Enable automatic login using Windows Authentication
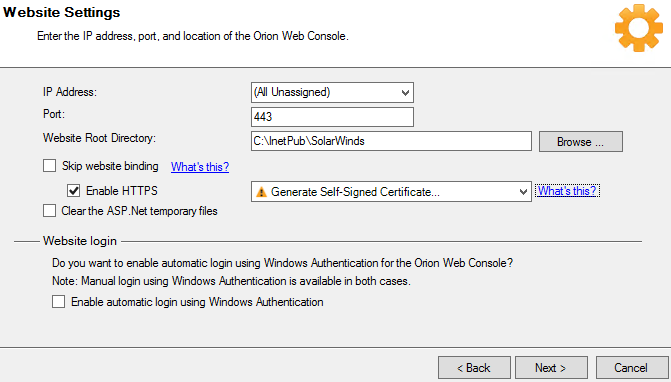Image resolution: width=671 pixels, height=382 pixels. (x=59, y=302)
